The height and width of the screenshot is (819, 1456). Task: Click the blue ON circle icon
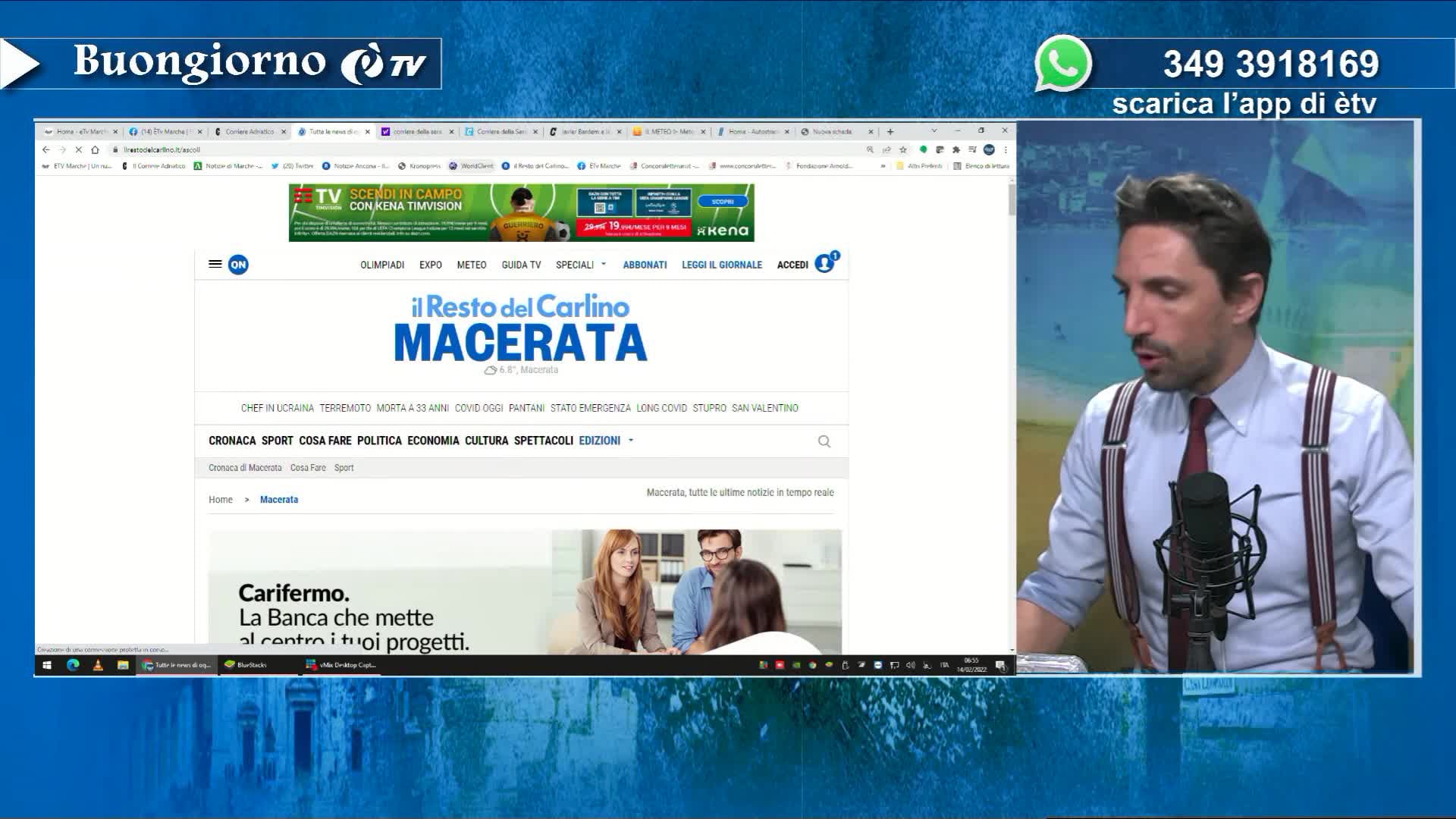(238, 265)
